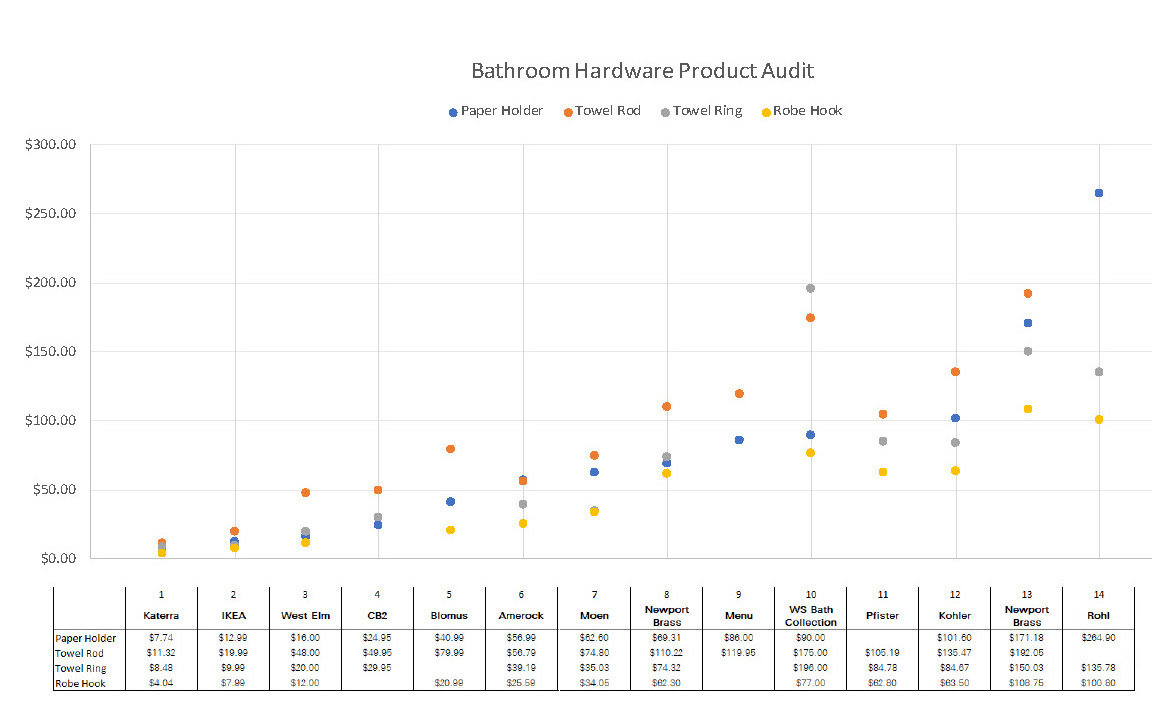Select the Menu Paper Holder data point

coord(739,440)
